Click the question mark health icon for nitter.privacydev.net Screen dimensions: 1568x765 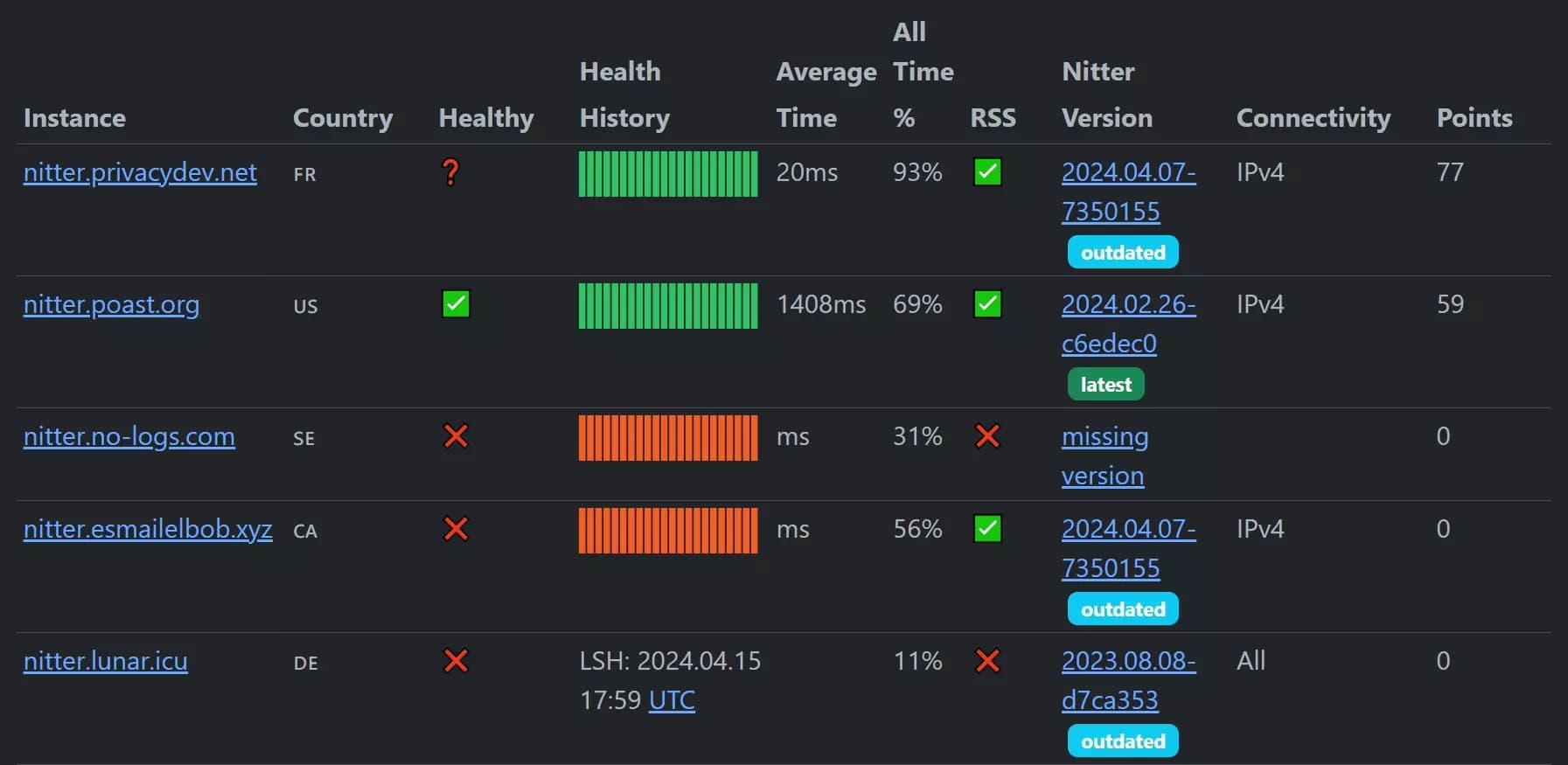[450, 172]
